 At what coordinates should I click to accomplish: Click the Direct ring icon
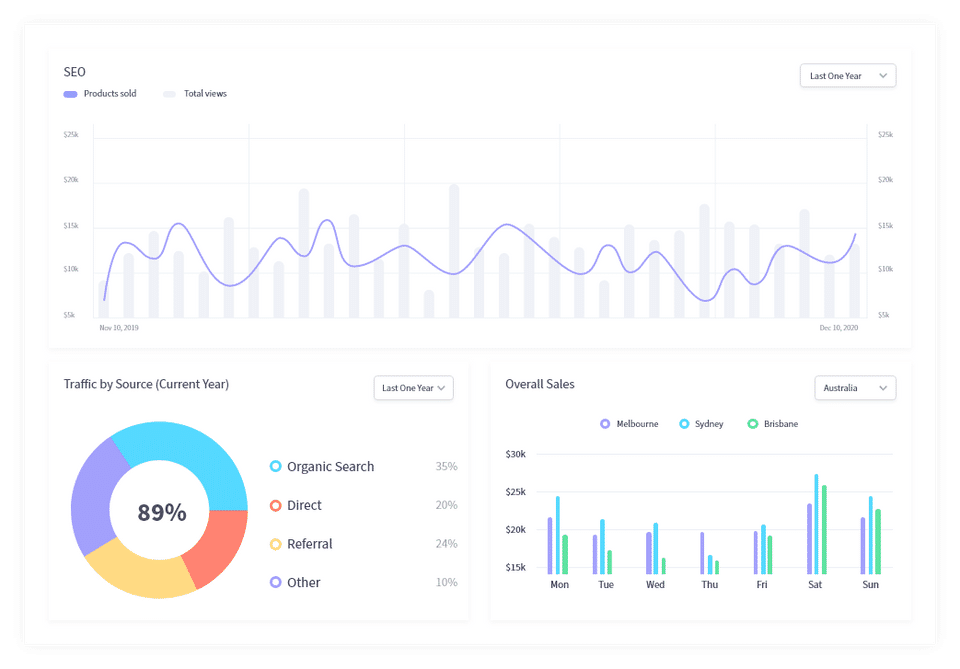click(x=276, y=505)
